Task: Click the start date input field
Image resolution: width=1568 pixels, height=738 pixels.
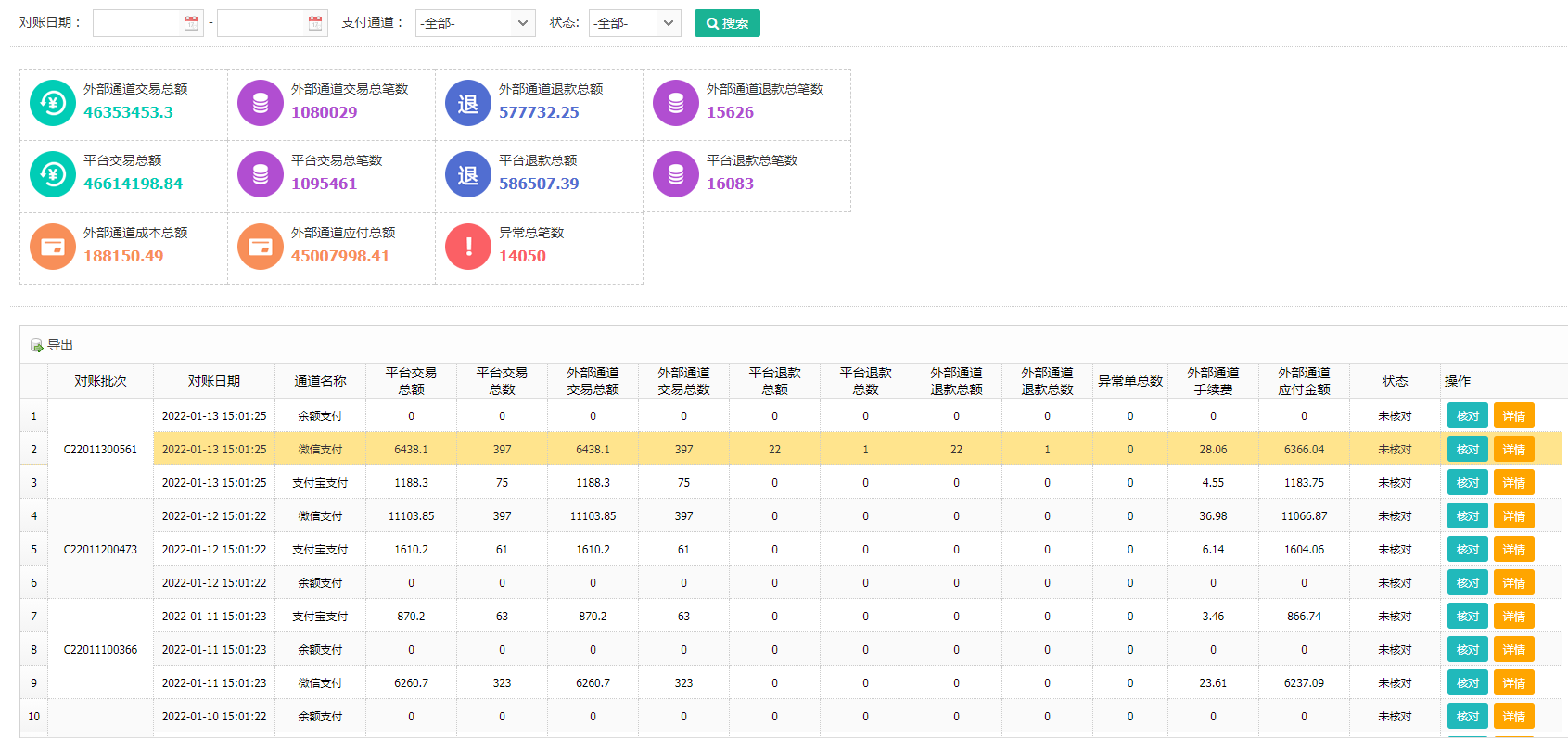Action: click(x=137, y=23)
